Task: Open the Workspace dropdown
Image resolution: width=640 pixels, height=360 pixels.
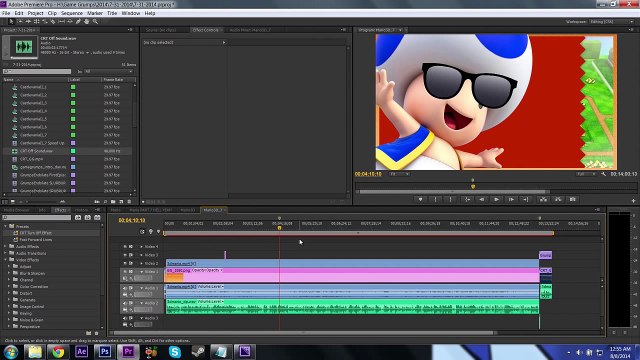Action: (611, 22)
